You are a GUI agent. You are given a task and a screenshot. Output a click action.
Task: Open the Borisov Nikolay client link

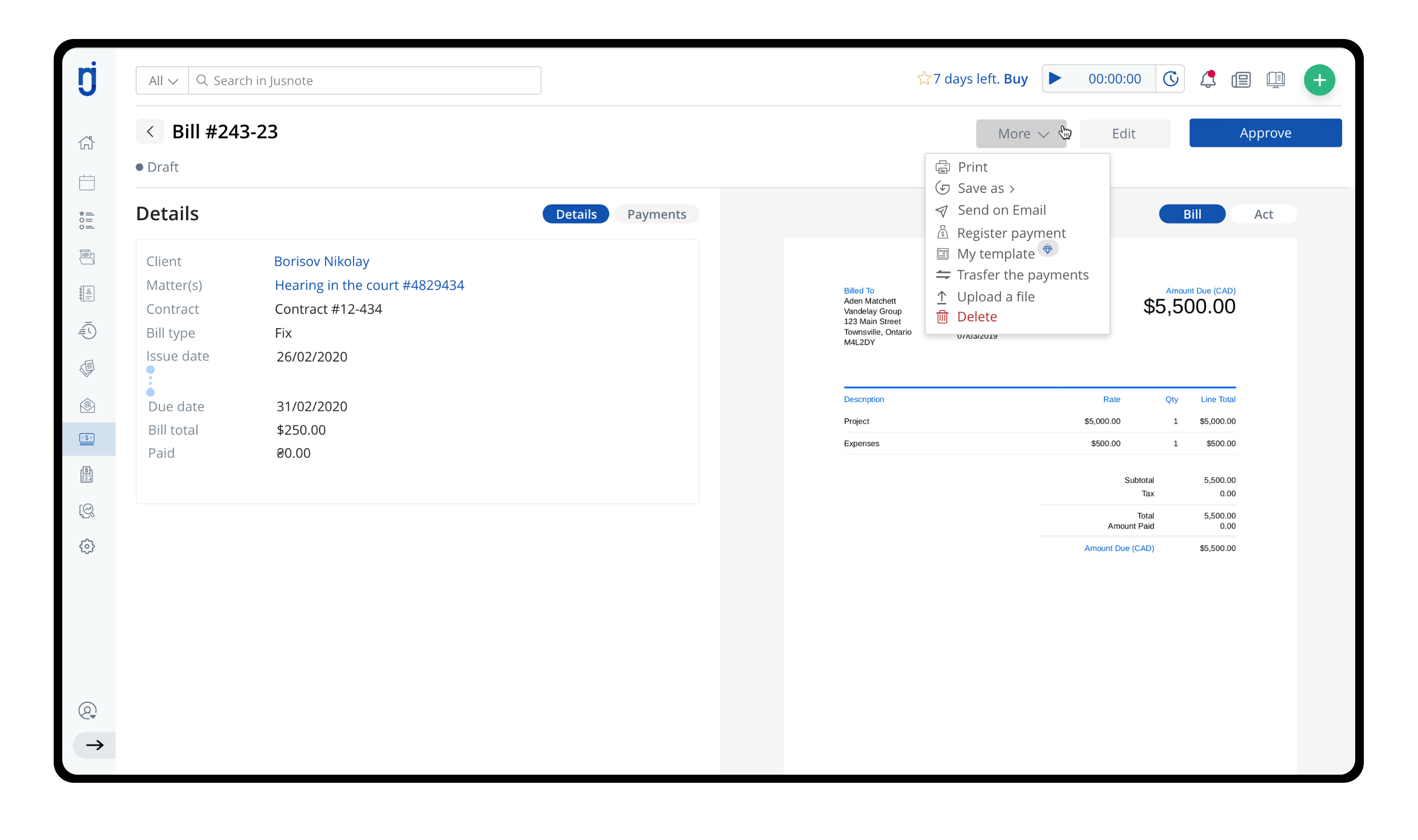pos(322,261)
